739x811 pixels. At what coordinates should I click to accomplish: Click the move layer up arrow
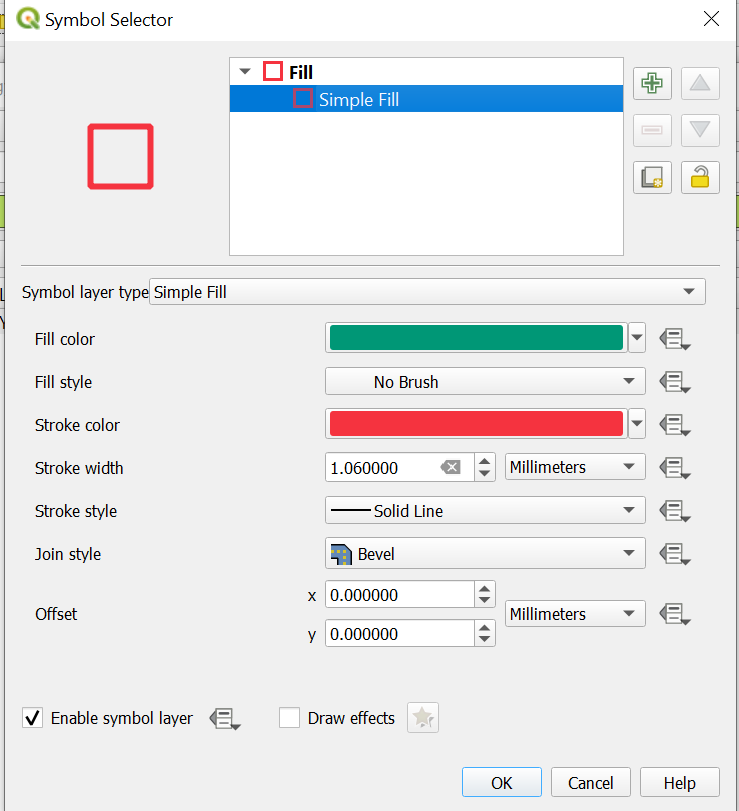(x=700, y=83)
